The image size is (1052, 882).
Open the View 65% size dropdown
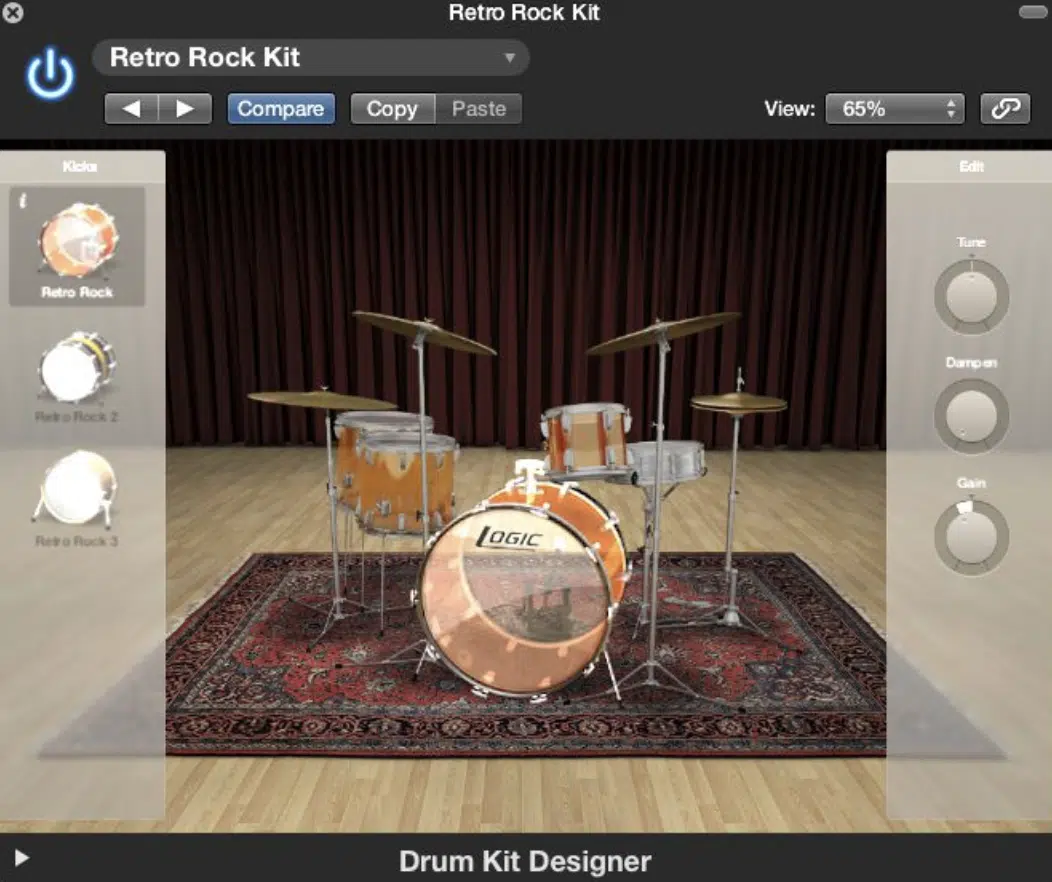pos(894,109)
